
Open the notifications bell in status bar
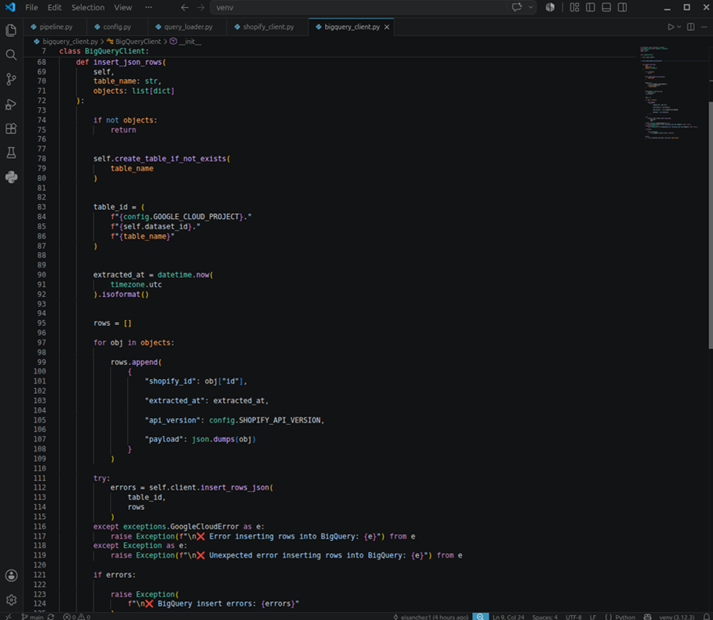pos(706,617)
